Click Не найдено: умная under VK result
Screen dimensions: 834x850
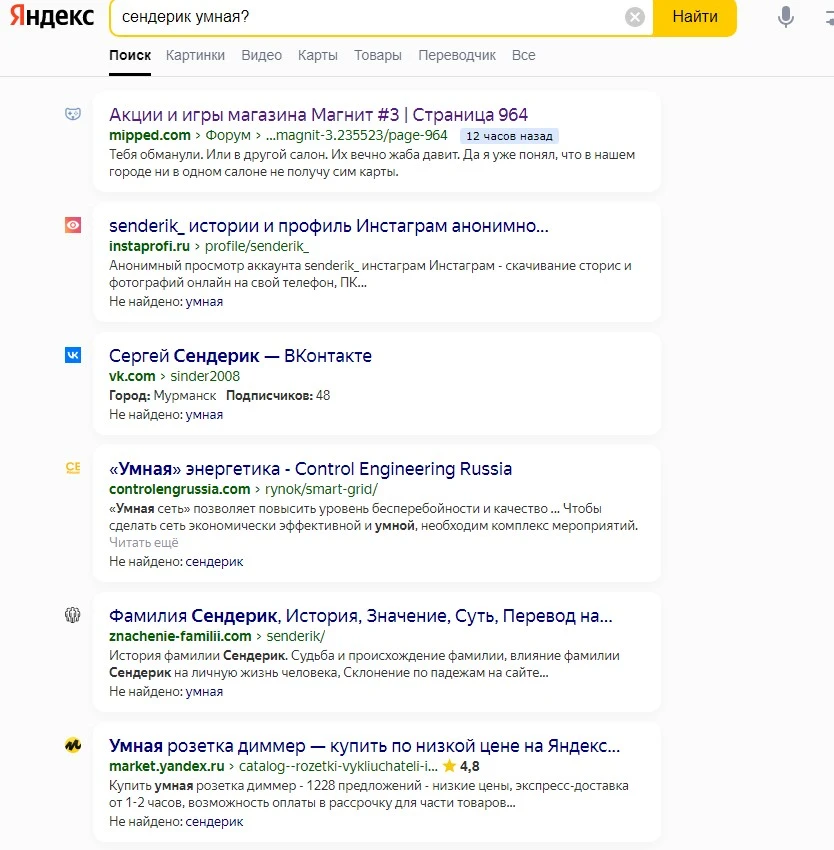pos(166,415)
